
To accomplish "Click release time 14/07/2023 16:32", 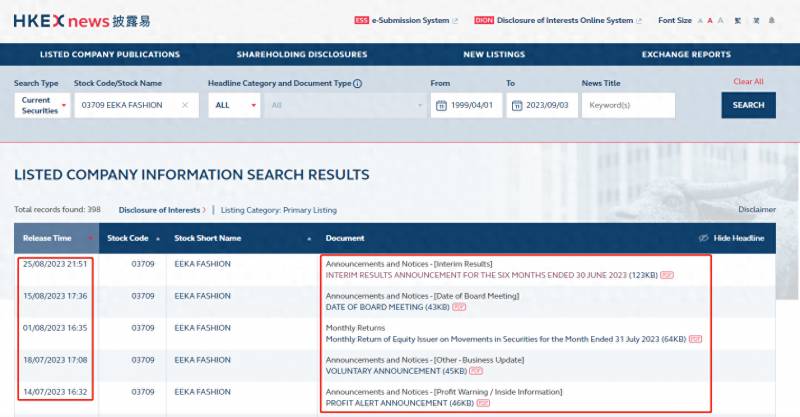I will click(x=55, y=392).
